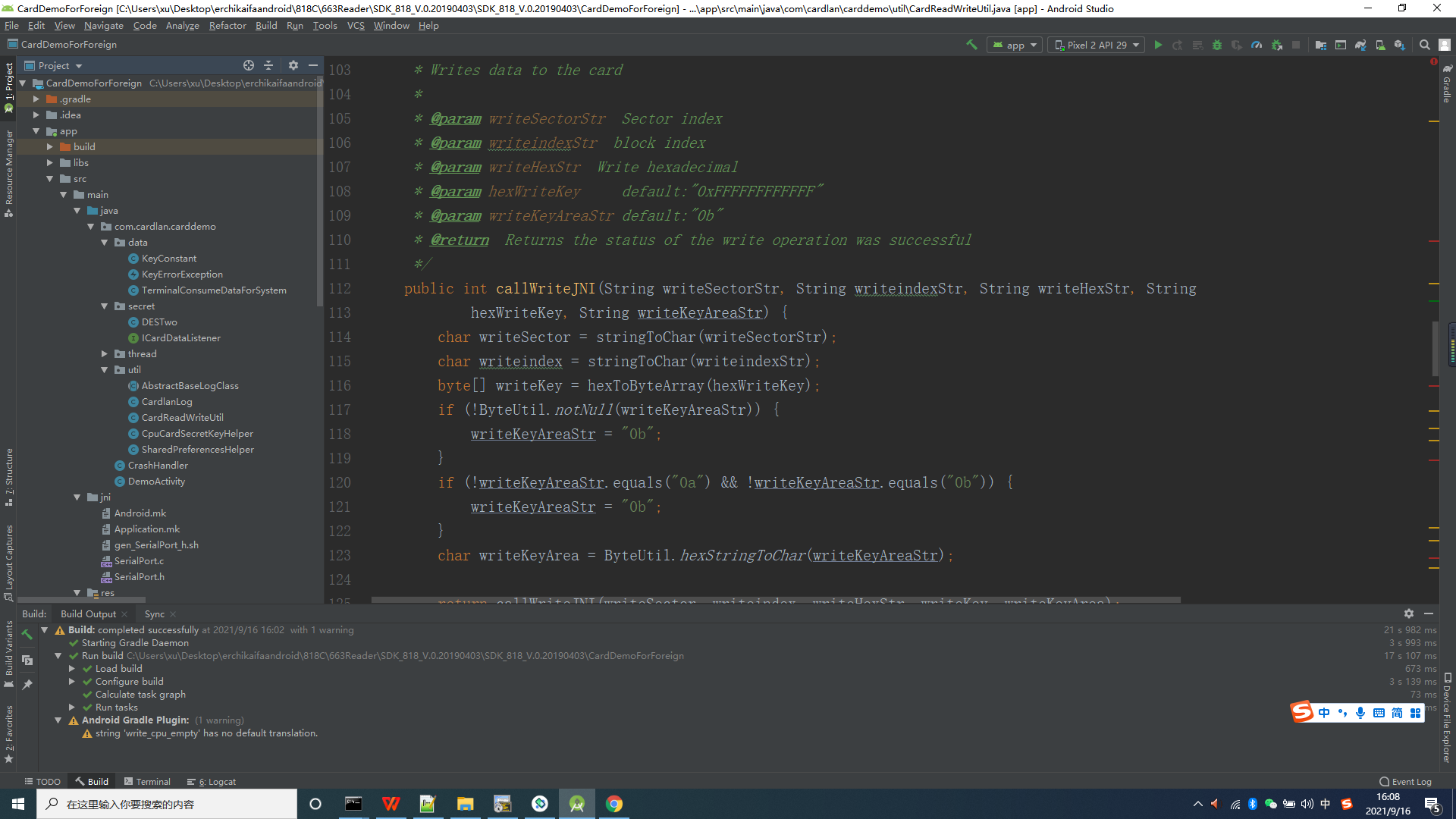Switch to the 6: Logcat tool tab
The width and height of the screenshot is (1456, 819).
pos(212,781)
